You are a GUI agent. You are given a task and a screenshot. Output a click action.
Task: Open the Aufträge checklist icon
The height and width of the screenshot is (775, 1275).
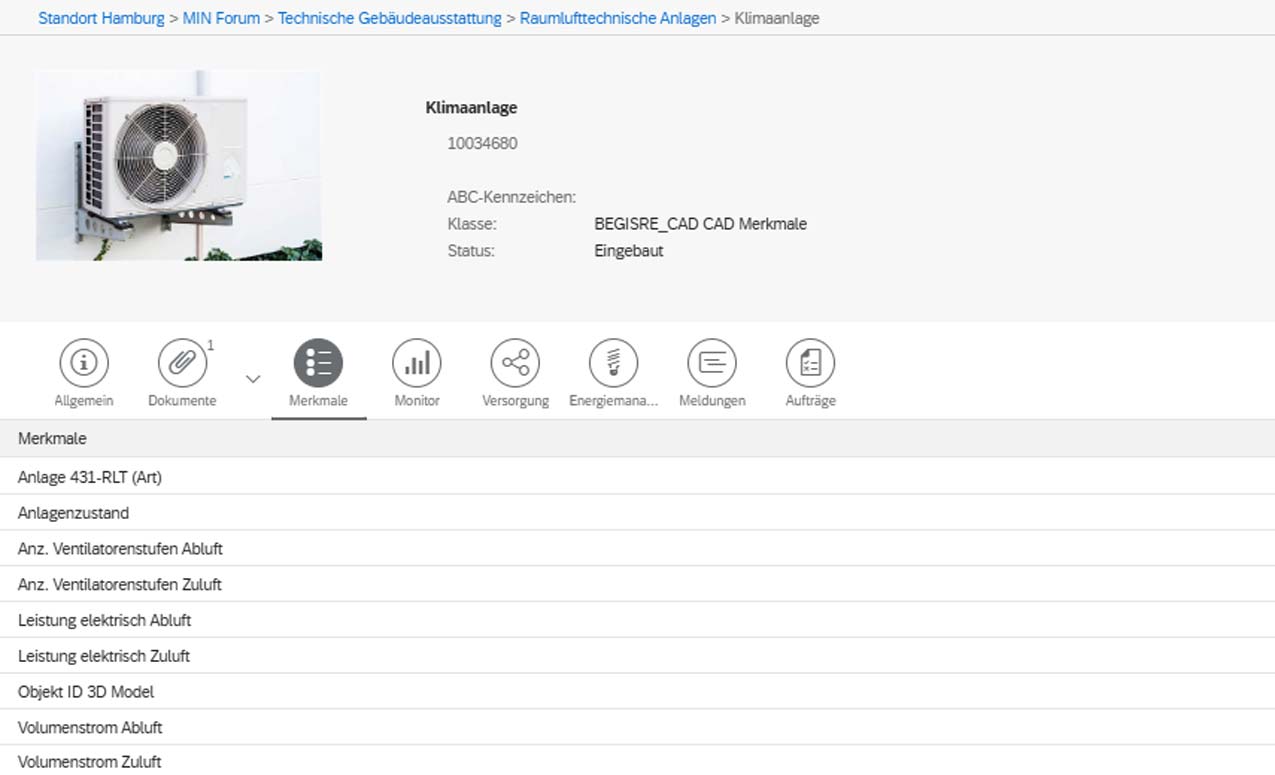(x=810, y=363)
